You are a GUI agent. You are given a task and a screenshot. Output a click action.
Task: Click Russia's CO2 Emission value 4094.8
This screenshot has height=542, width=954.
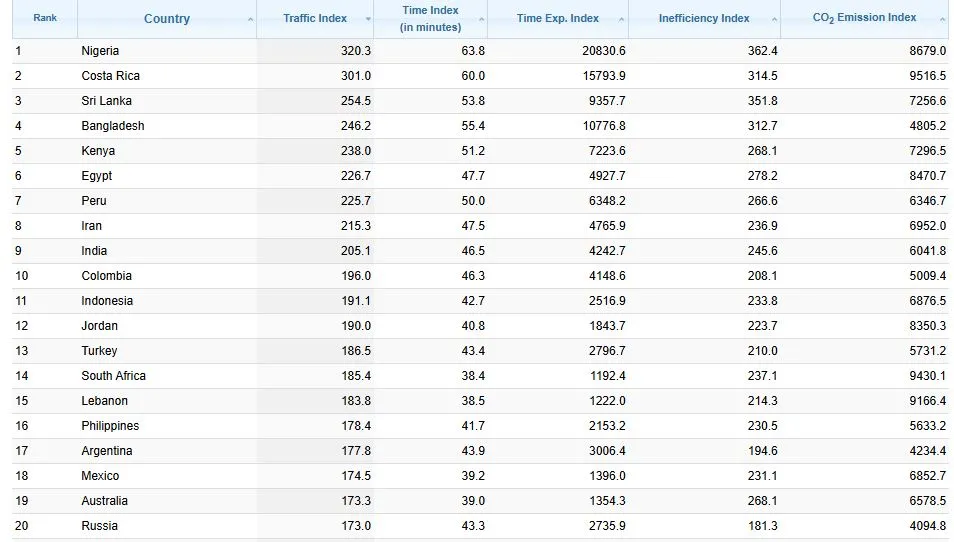click(928, 526)
